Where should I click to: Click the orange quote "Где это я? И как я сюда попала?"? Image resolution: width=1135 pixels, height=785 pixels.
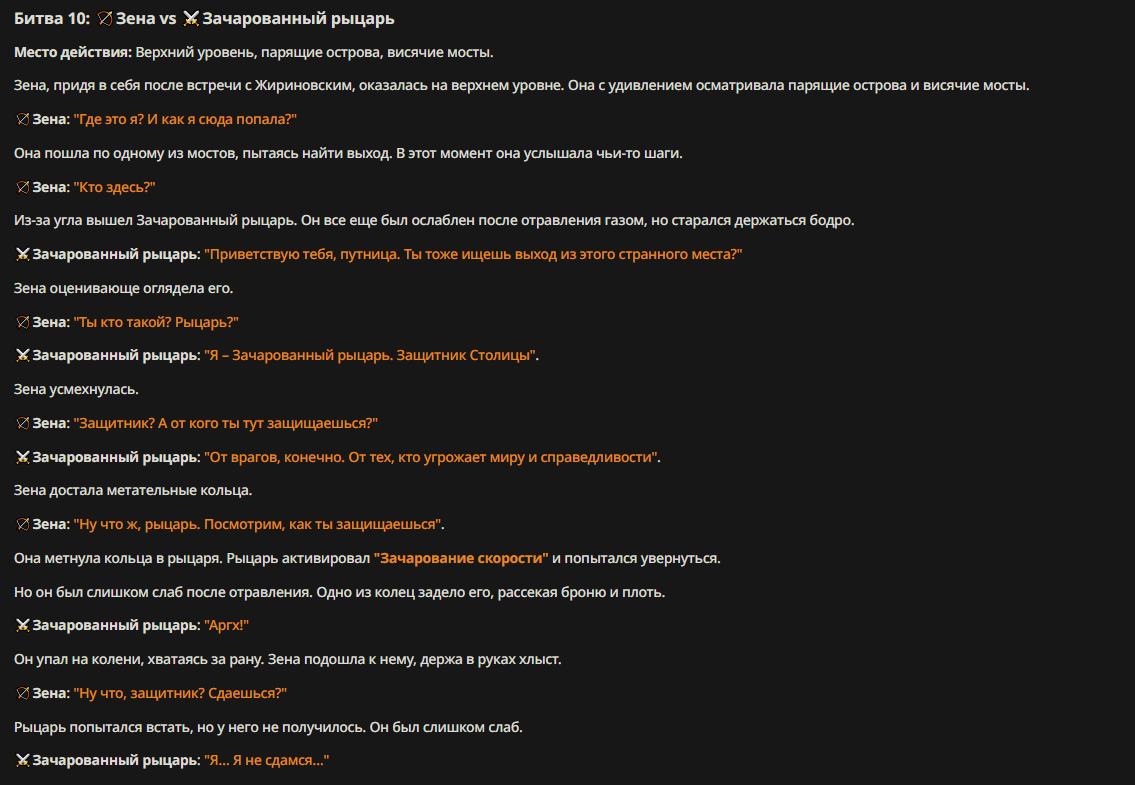click(x=185, y=119)
